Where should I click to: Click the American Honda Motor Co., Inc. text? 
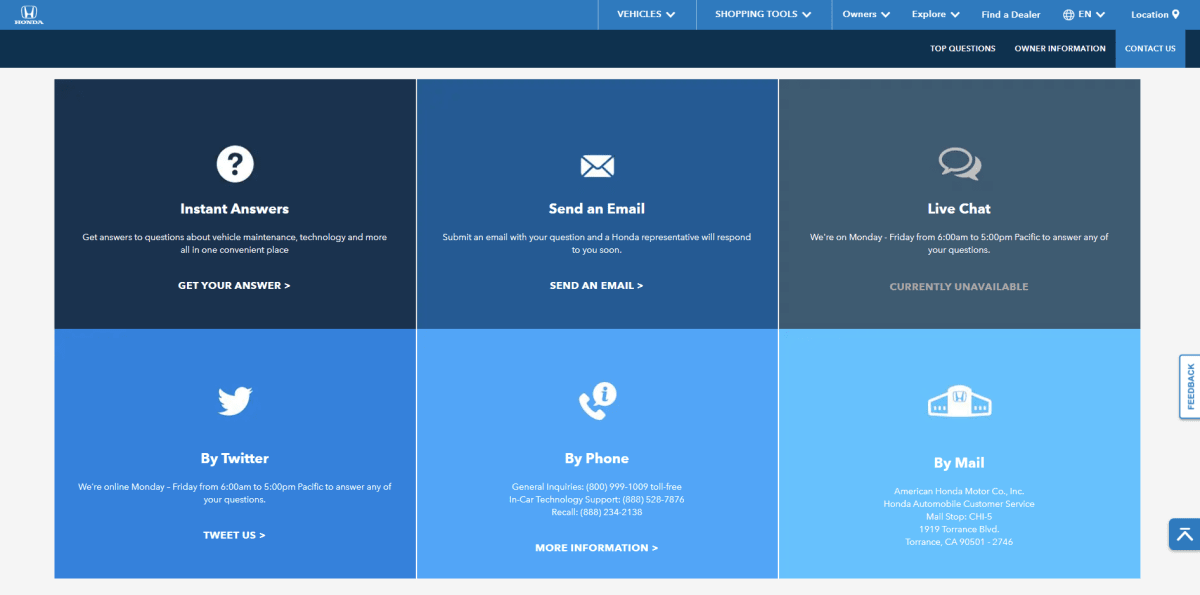[x=959, y=491]
